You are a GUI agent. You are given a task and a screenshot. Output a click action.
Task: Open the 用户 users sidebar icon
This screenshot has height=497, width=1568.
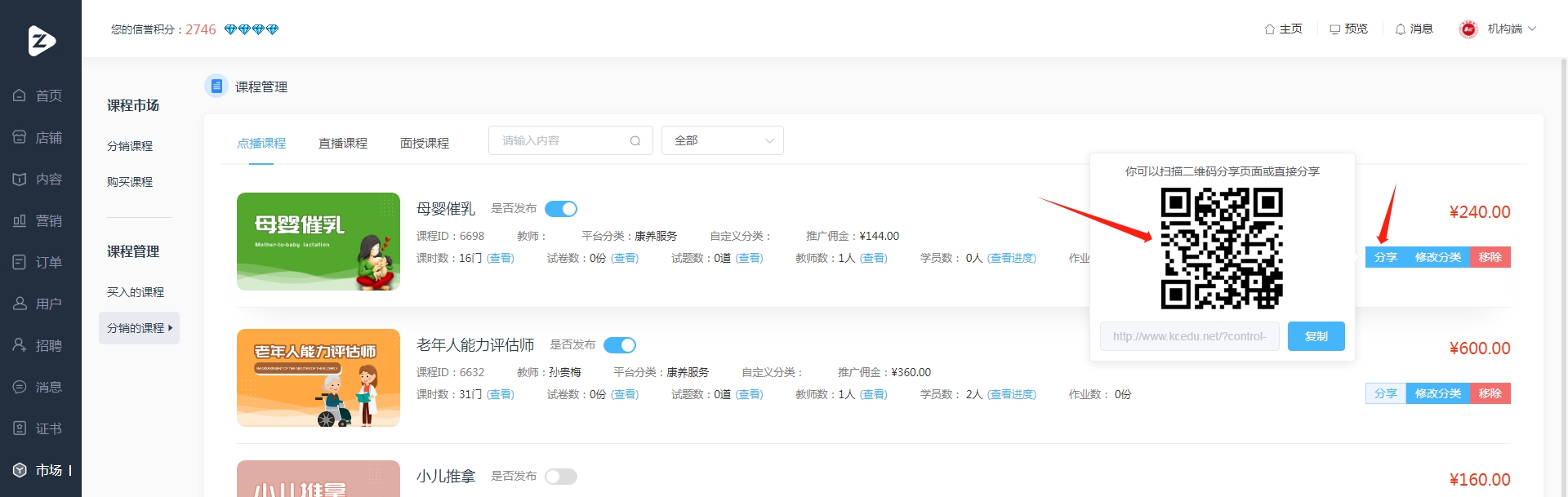20,304
